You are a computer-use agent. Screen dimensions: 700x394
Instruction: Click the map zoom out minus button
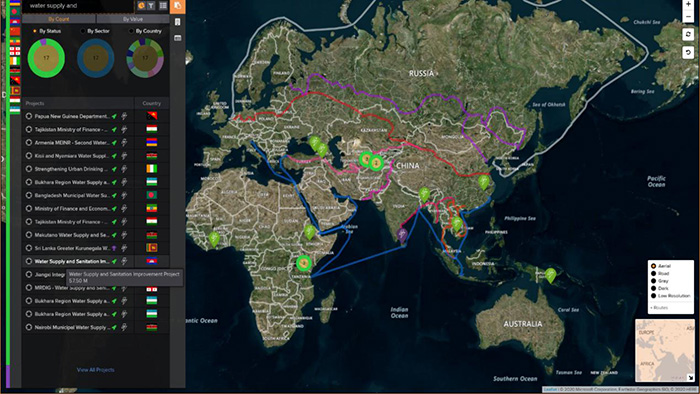coord(688,17)
